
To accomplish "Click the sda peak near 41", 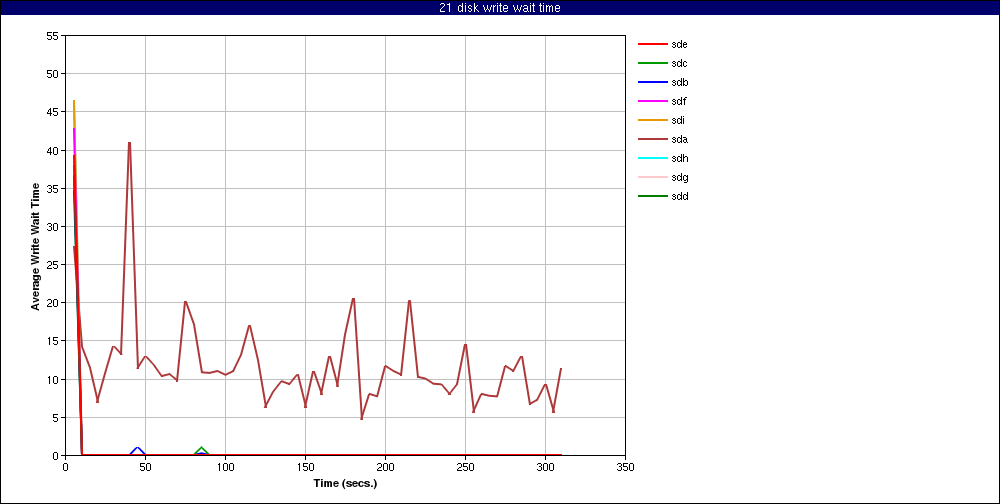I will coord(129,144).
